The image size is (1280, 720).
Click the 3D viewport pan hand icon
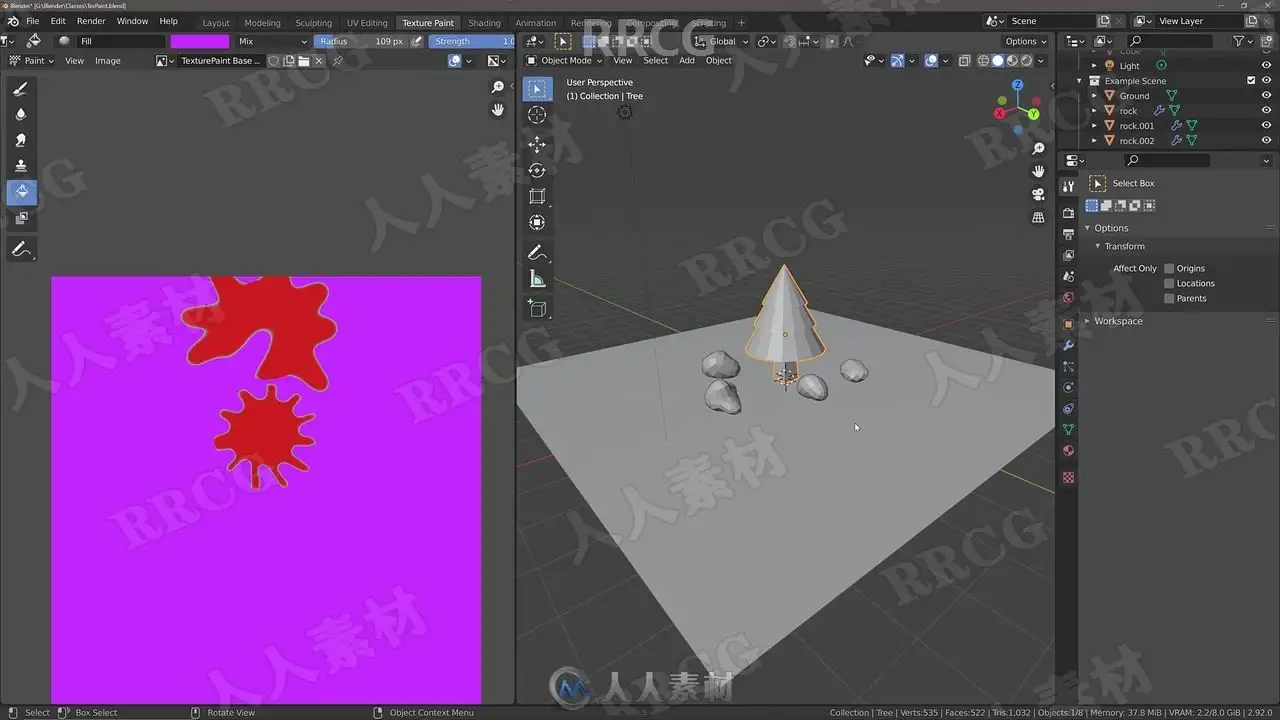tap(1038, 171)
